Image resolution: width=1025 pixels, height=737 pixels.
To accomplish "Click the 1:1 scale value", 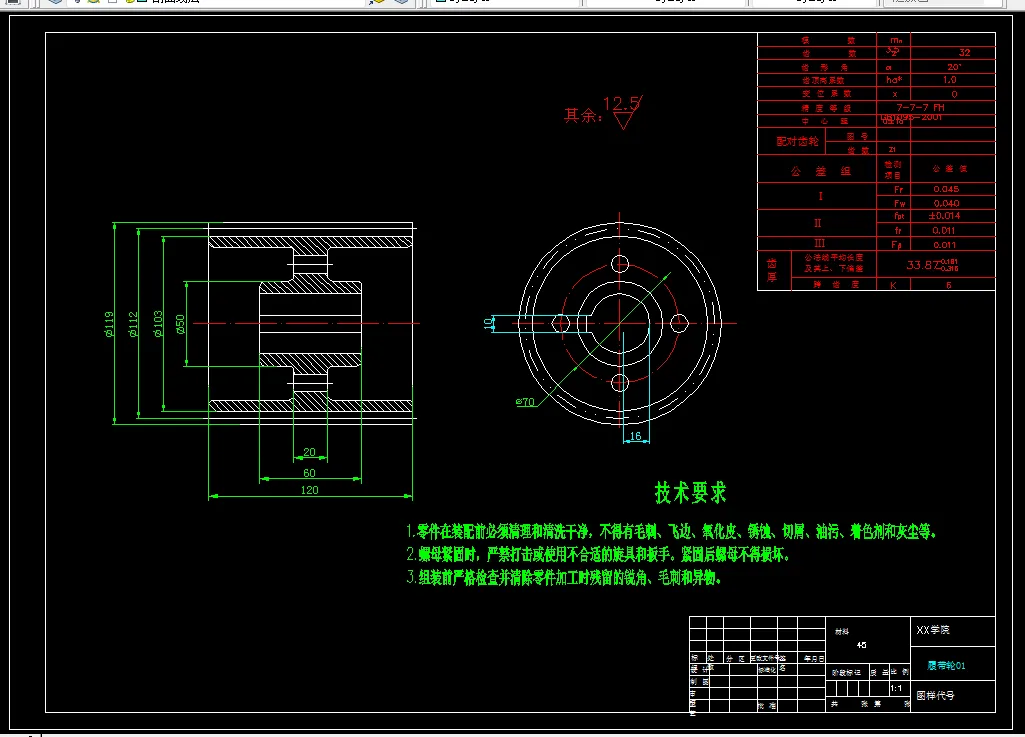I will pyautogui.click(x=896, y=689).
